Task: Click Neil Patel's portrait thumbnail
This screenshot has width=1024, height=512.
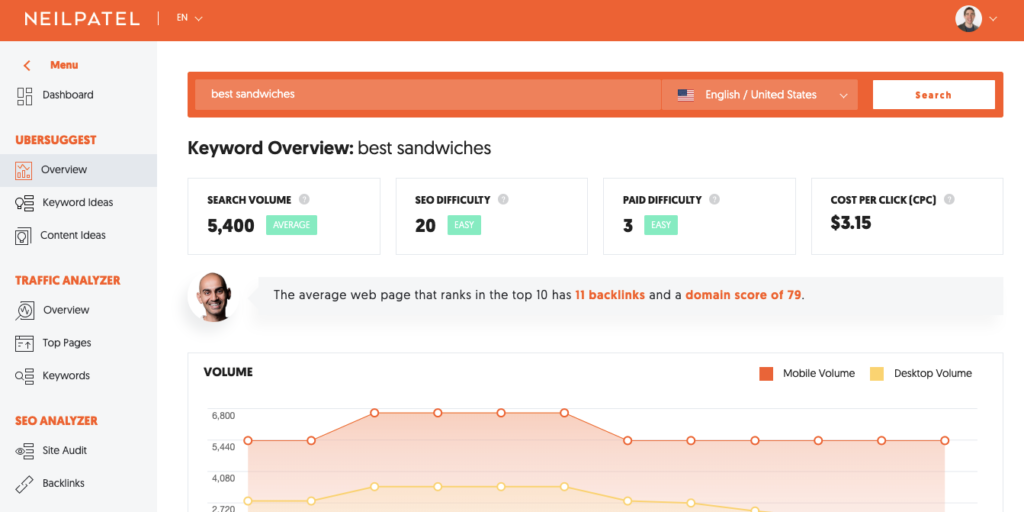Action: click(x=213, y=296)
